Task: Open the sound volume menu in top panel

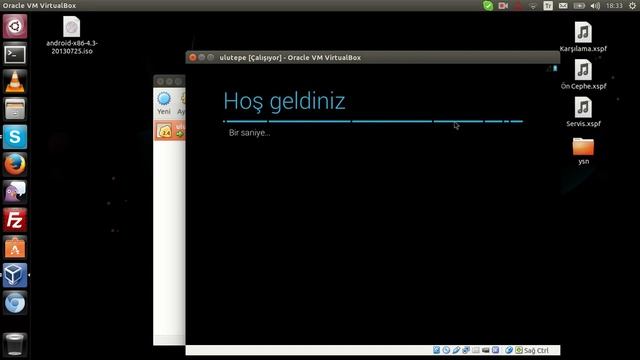Action: [x=595, y=6]
